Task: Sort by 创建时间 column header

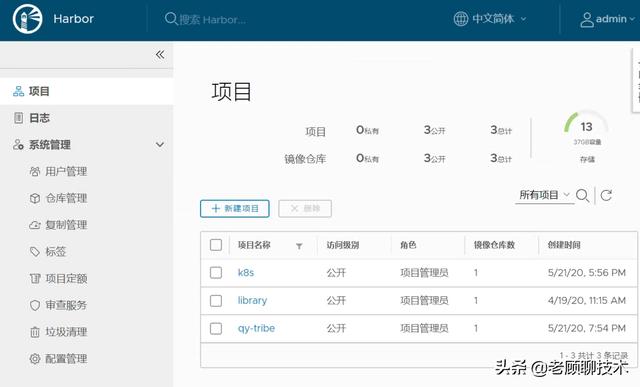Action: (564, 245)
